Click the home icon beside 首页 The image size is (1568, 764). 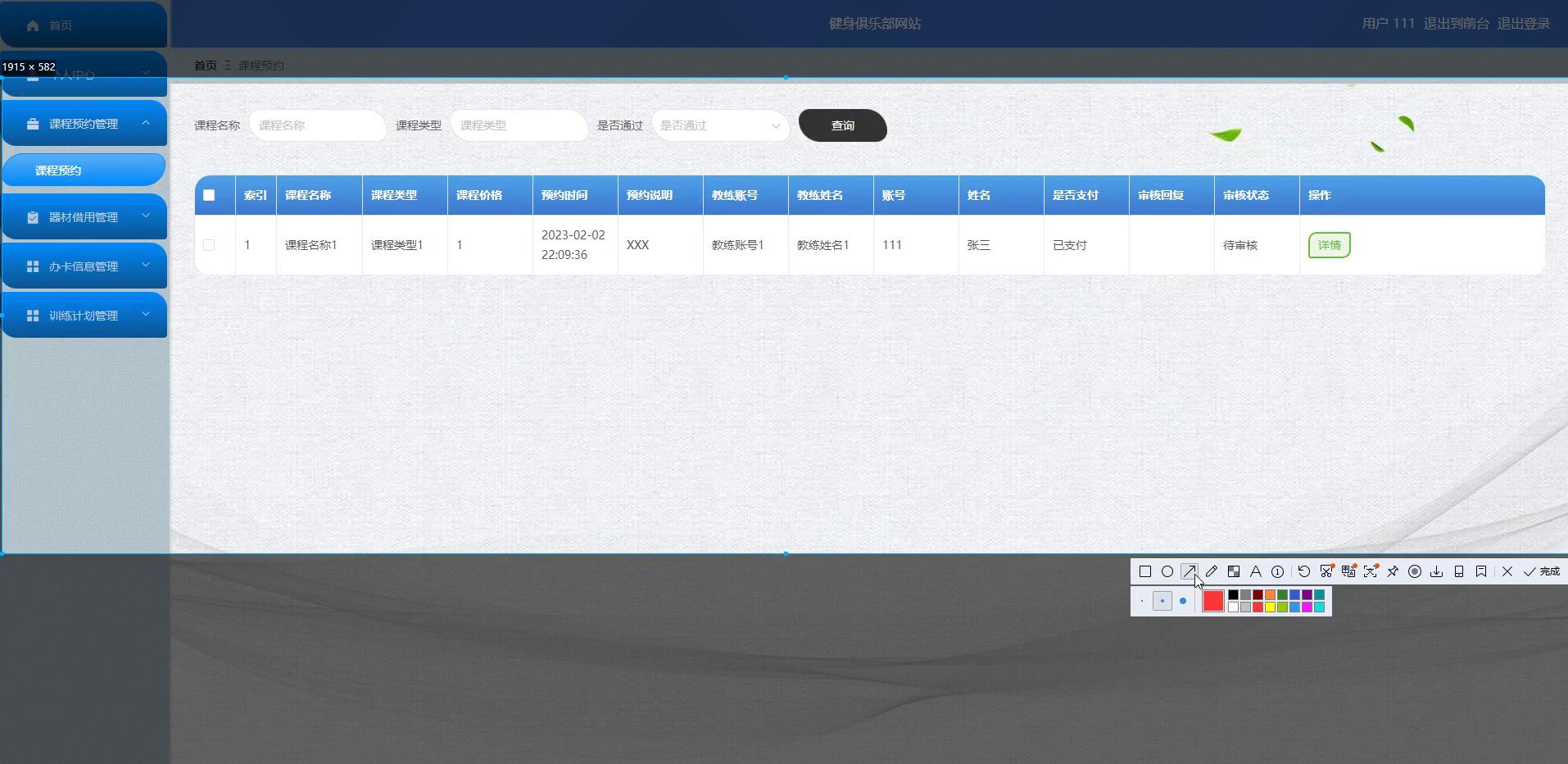click(33, 25)
